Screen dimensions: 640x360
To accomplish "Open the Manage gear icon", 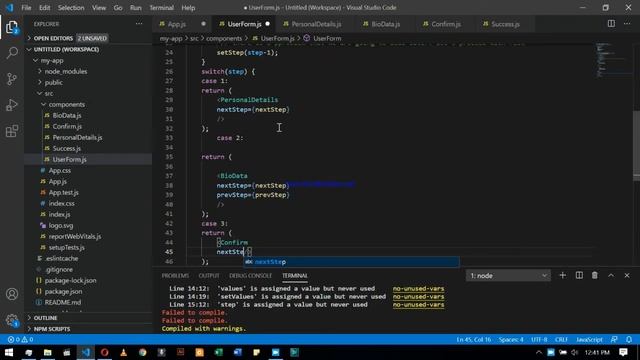I will pos(12,320).
